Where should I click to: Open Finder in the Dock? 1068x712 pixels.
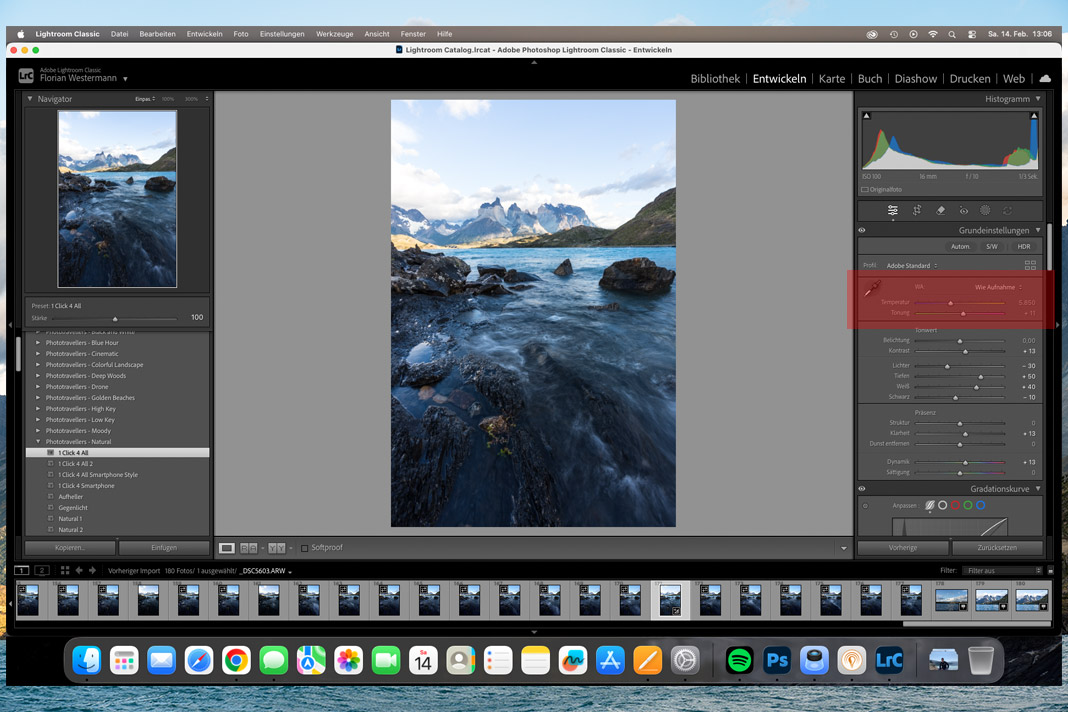coord(87,660)
